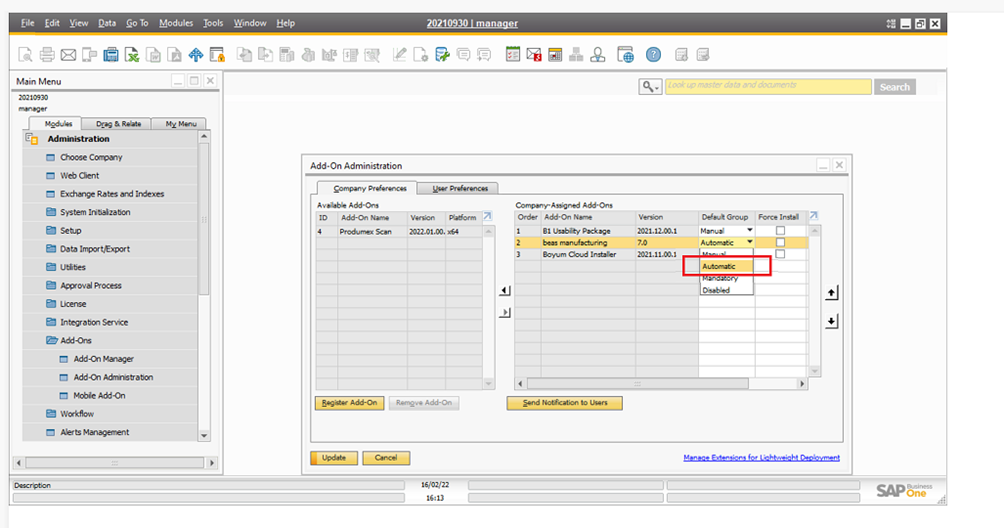Open Help with the question mark icon

click(x=653, y=55)
